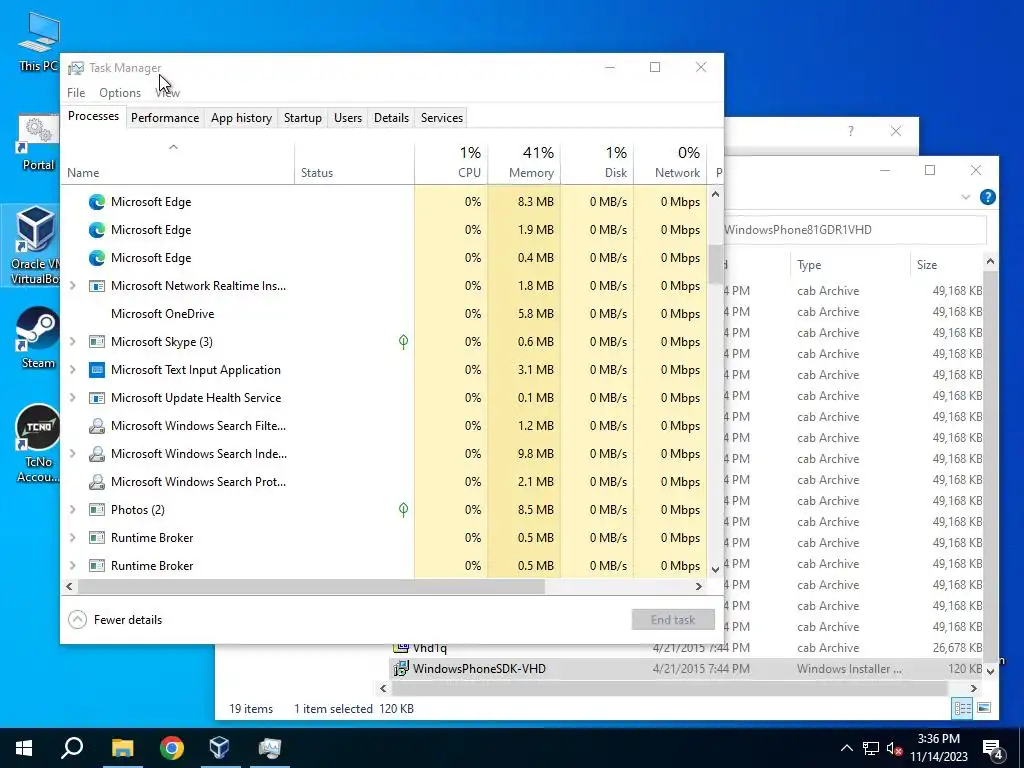This screenshot has width=1024, height=768.
Task: Open Explorer help question mark icon
Action: tap(987, 197)
